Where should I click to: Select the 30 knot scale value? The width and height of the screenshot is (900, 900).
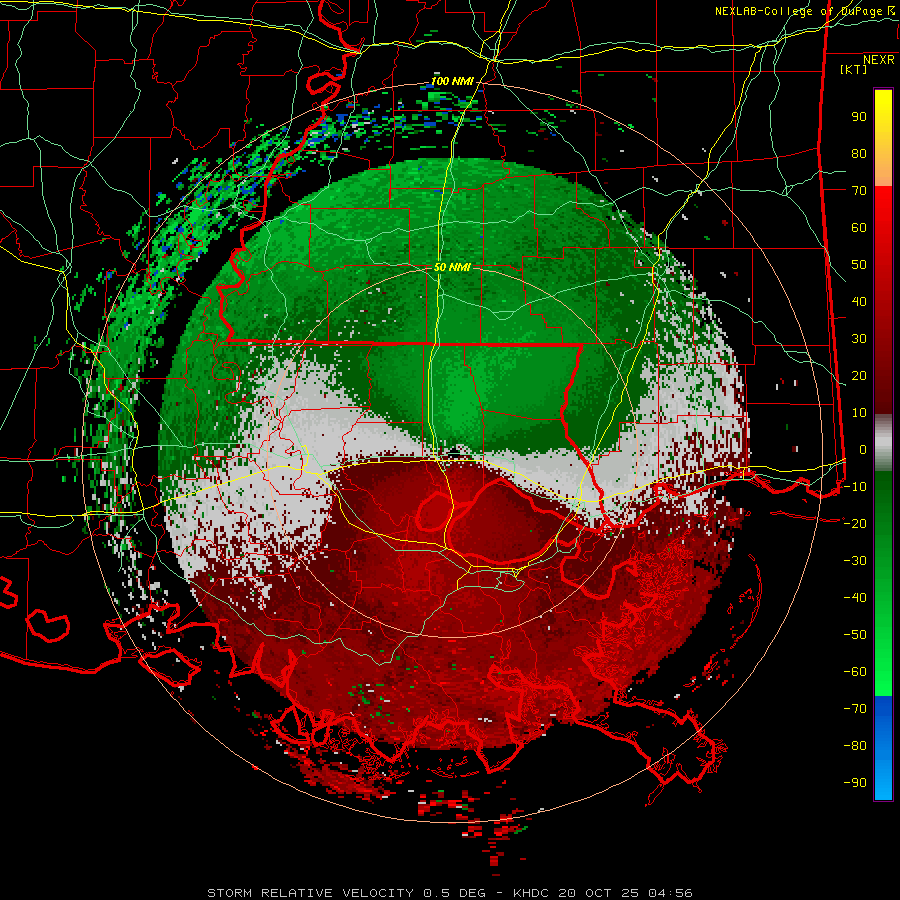[859, 339]
